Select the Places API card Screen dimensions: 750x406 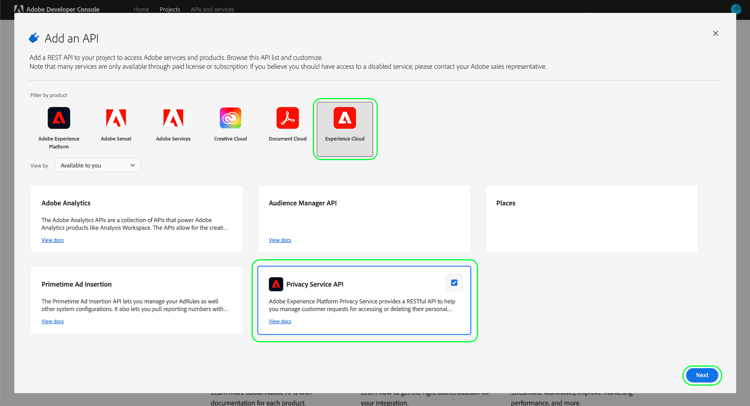click(x=591, y=219)
